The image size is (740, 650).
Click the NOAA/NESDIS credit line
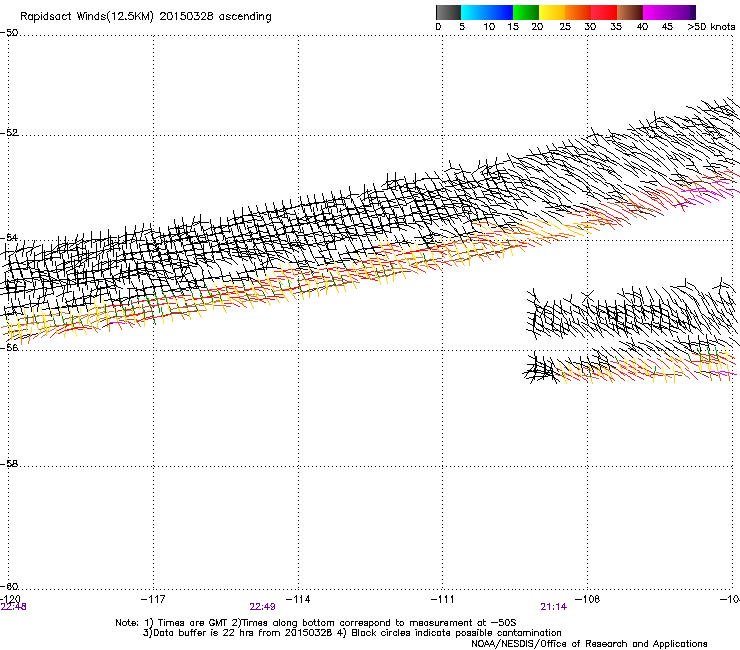point(589,644)
